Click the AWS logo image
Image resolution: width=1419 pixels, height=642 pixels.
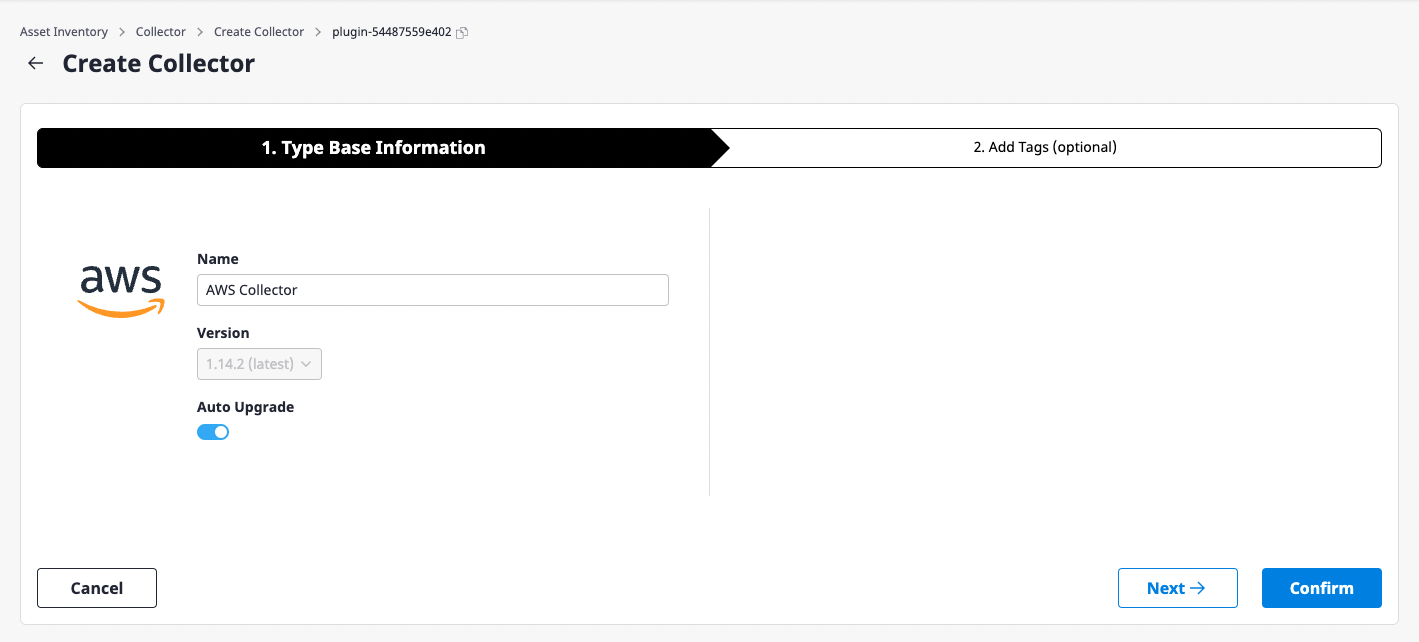pyautogui.click(x=121, y=291)
